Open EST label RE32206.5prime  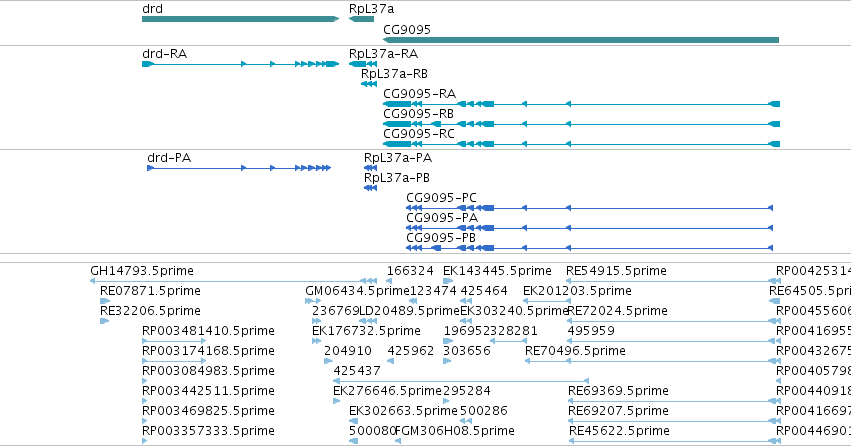click(x=150, y=311)
